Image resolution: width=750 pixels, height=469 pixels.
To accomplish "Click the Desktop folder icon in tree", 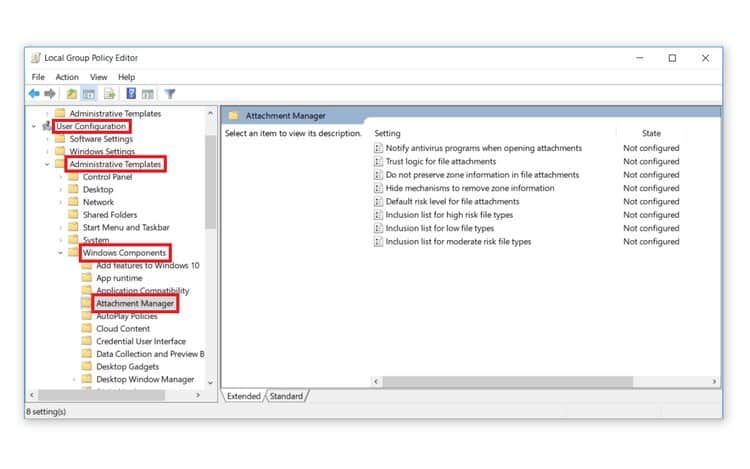I will tap(73, 189).
